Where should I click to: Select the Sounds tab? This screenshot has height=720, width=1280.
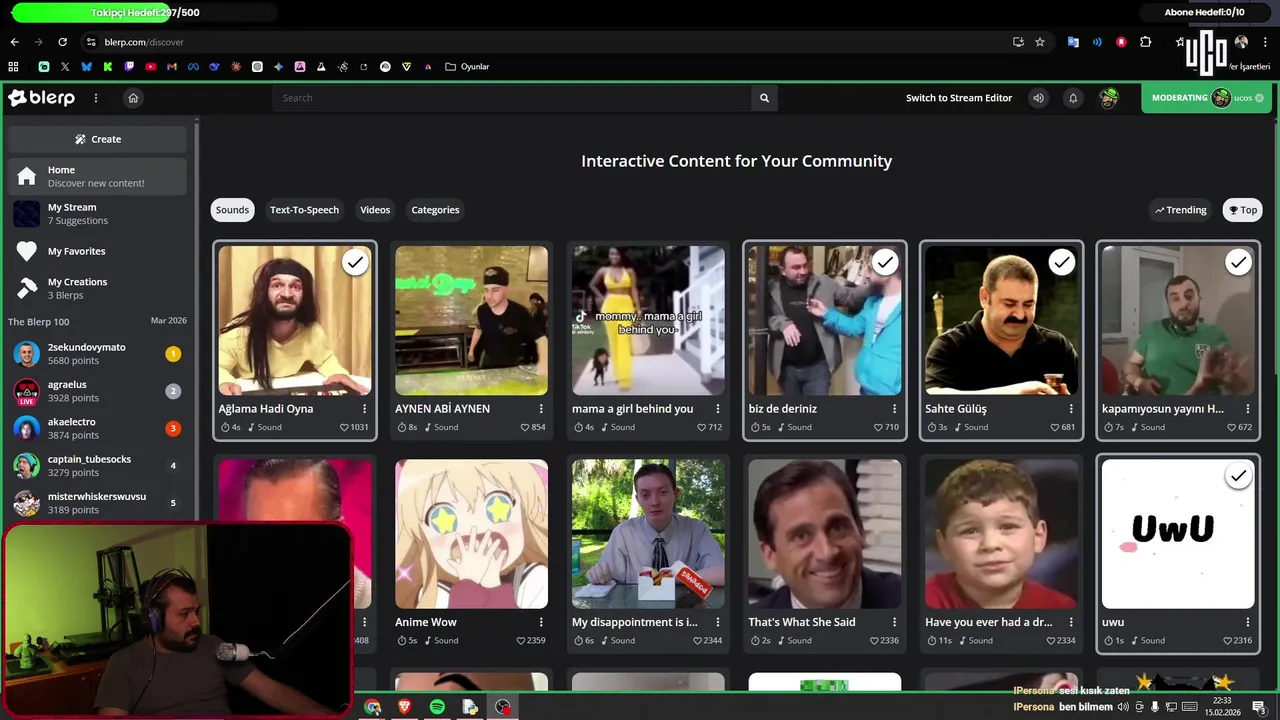click(232, 210)
